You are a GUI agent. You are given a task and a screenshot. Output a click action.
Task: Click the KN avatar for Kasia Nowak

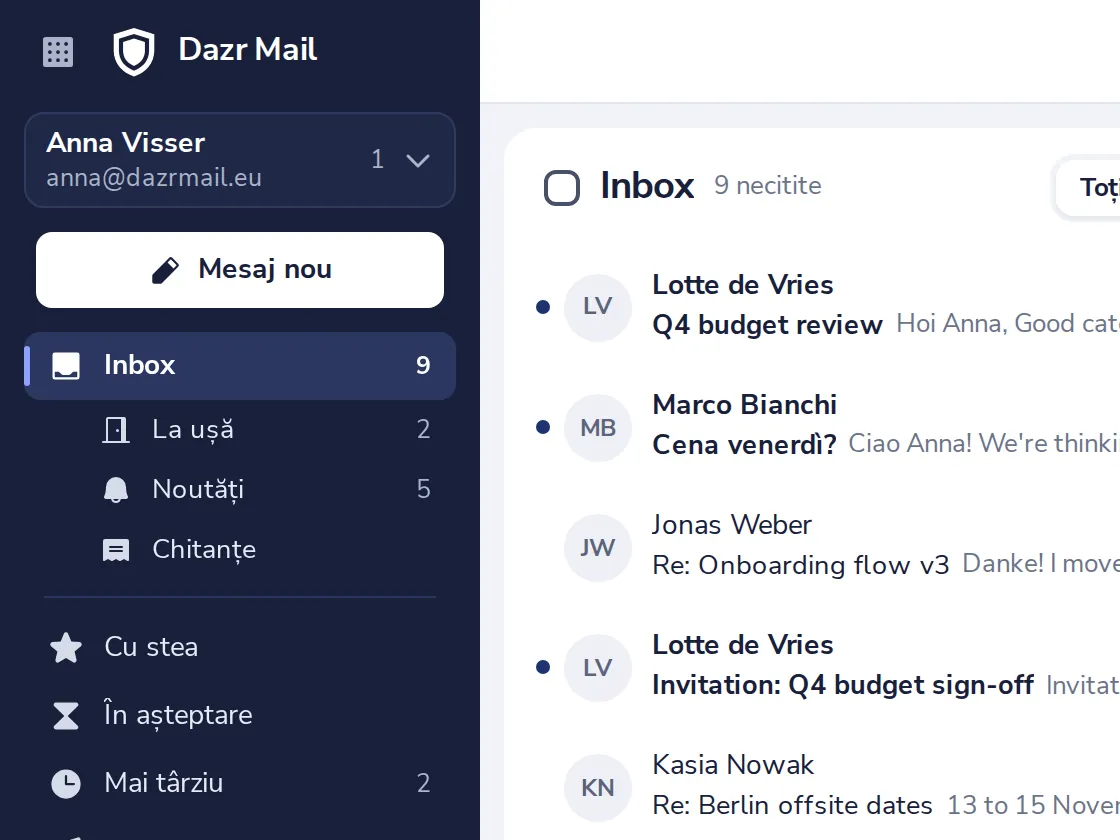[x=598, y=788]
